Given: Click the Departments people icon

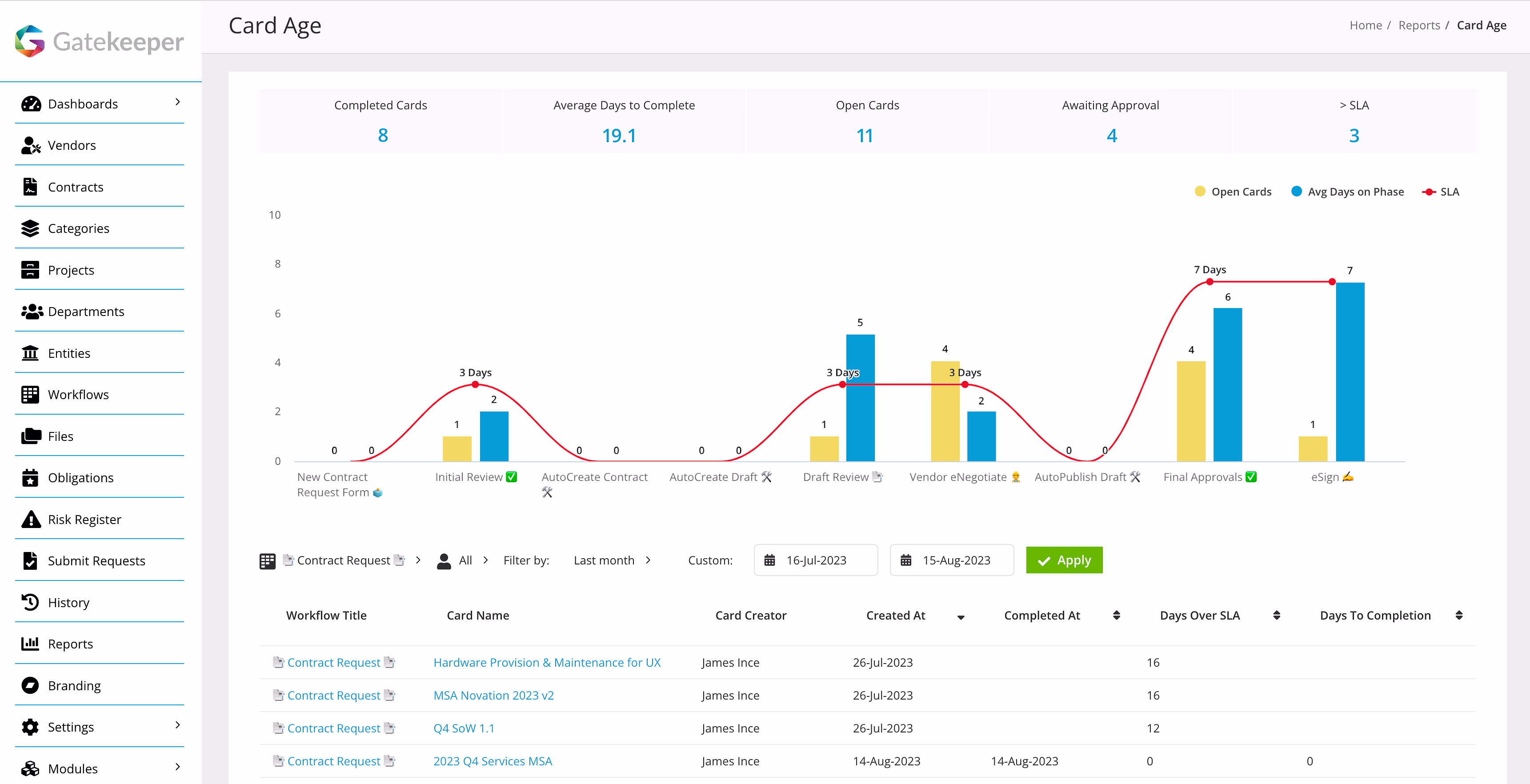Looking at the screenshot, I should (x=32, y=311).
